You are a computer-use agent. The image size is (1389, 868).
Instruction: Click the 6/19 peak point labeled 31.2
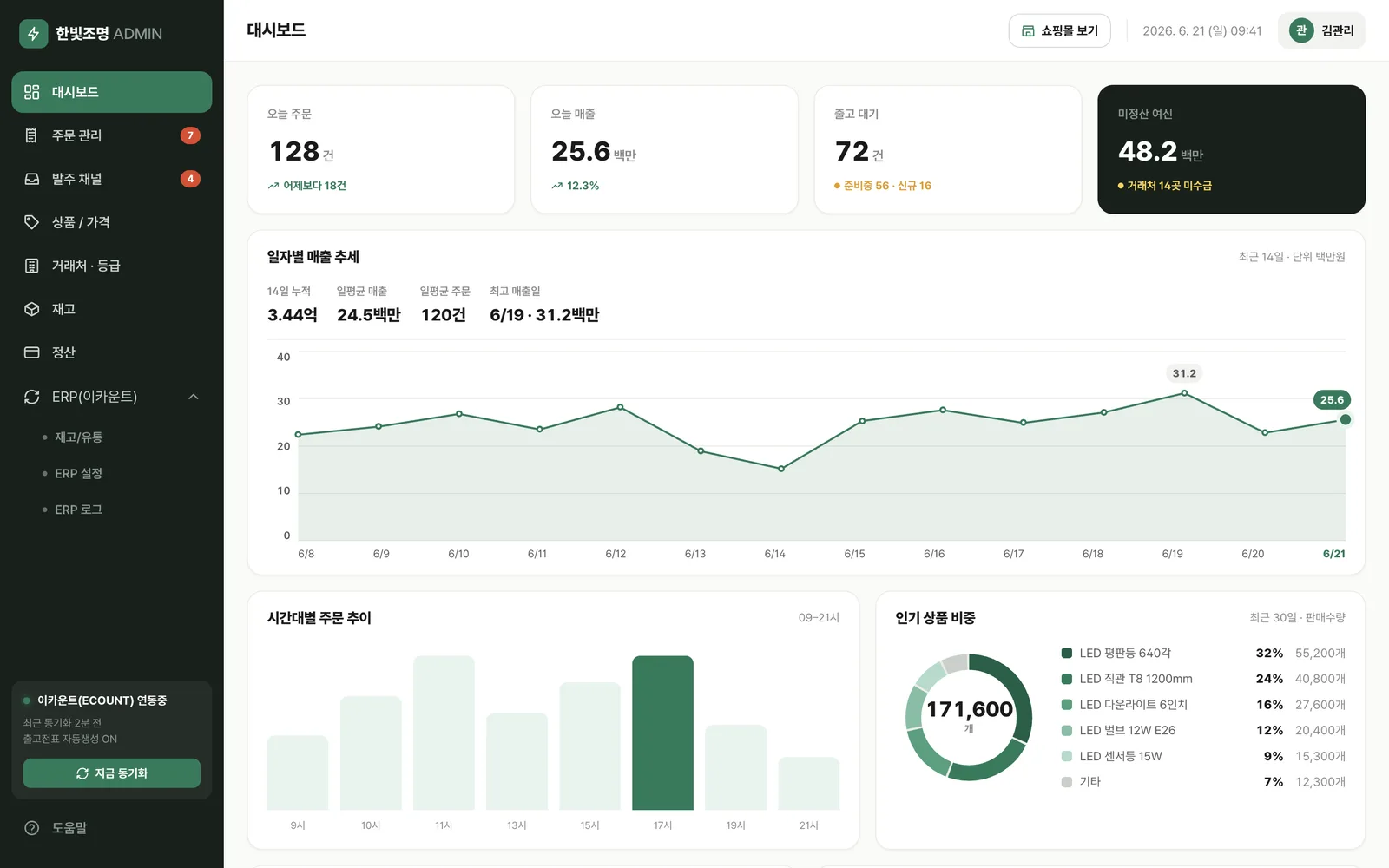[1184, 393]
